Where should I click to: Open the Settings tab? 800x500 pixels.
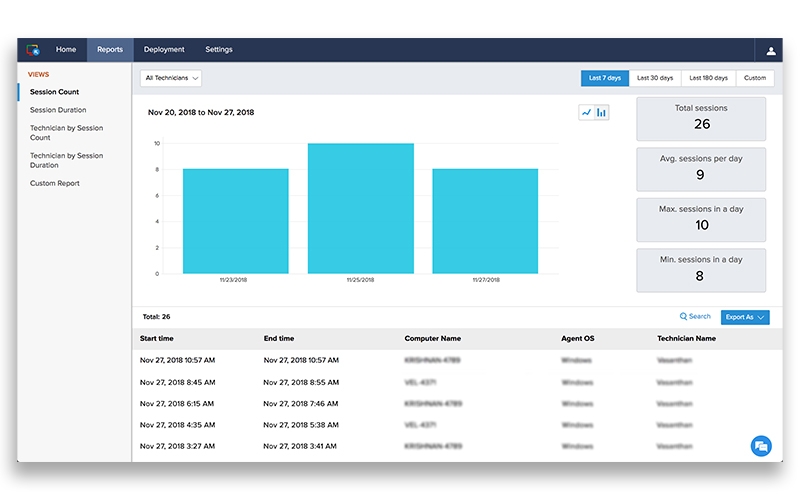[219, 50]
